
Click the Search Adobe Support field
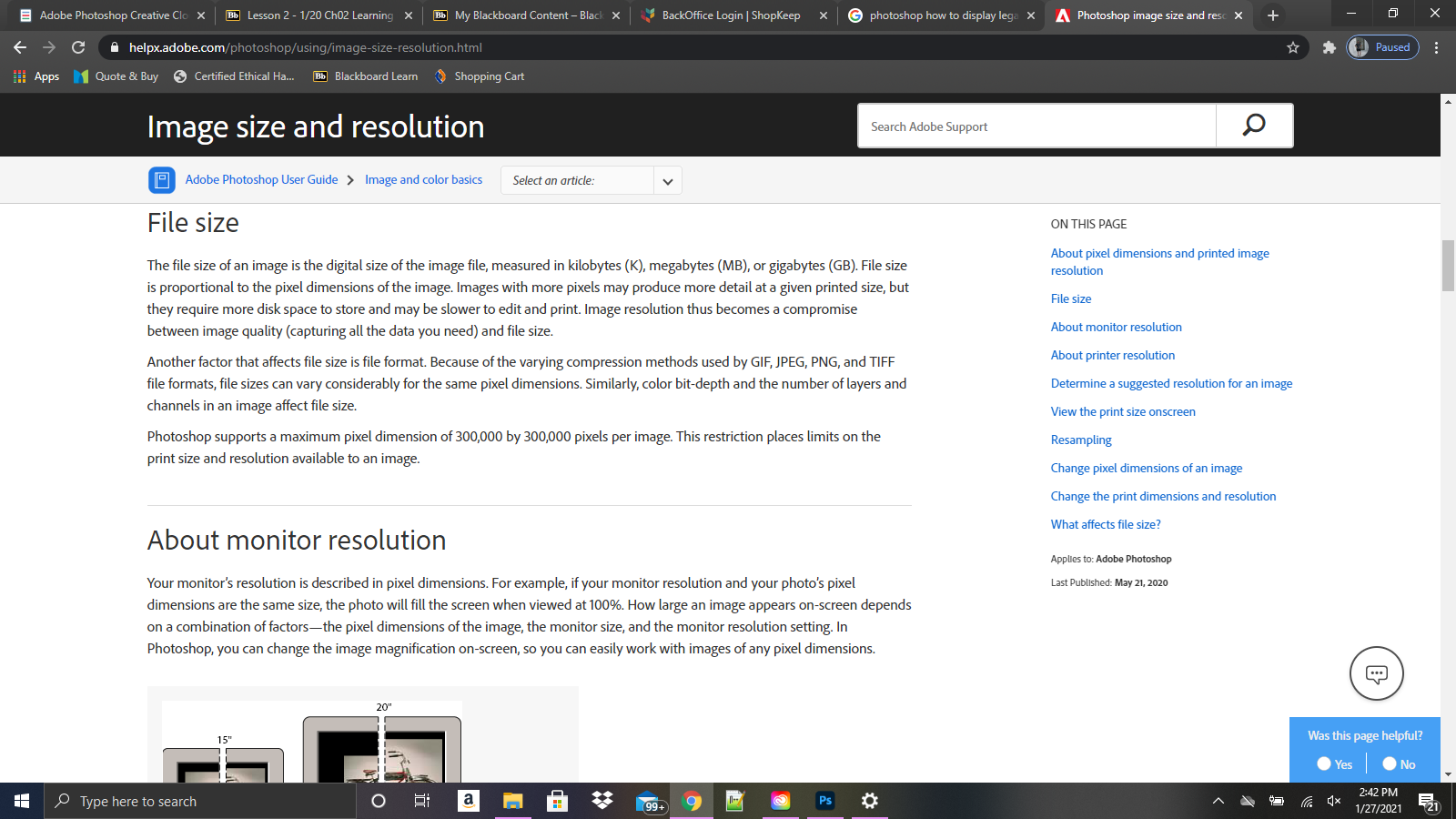tap(1036, 126)
